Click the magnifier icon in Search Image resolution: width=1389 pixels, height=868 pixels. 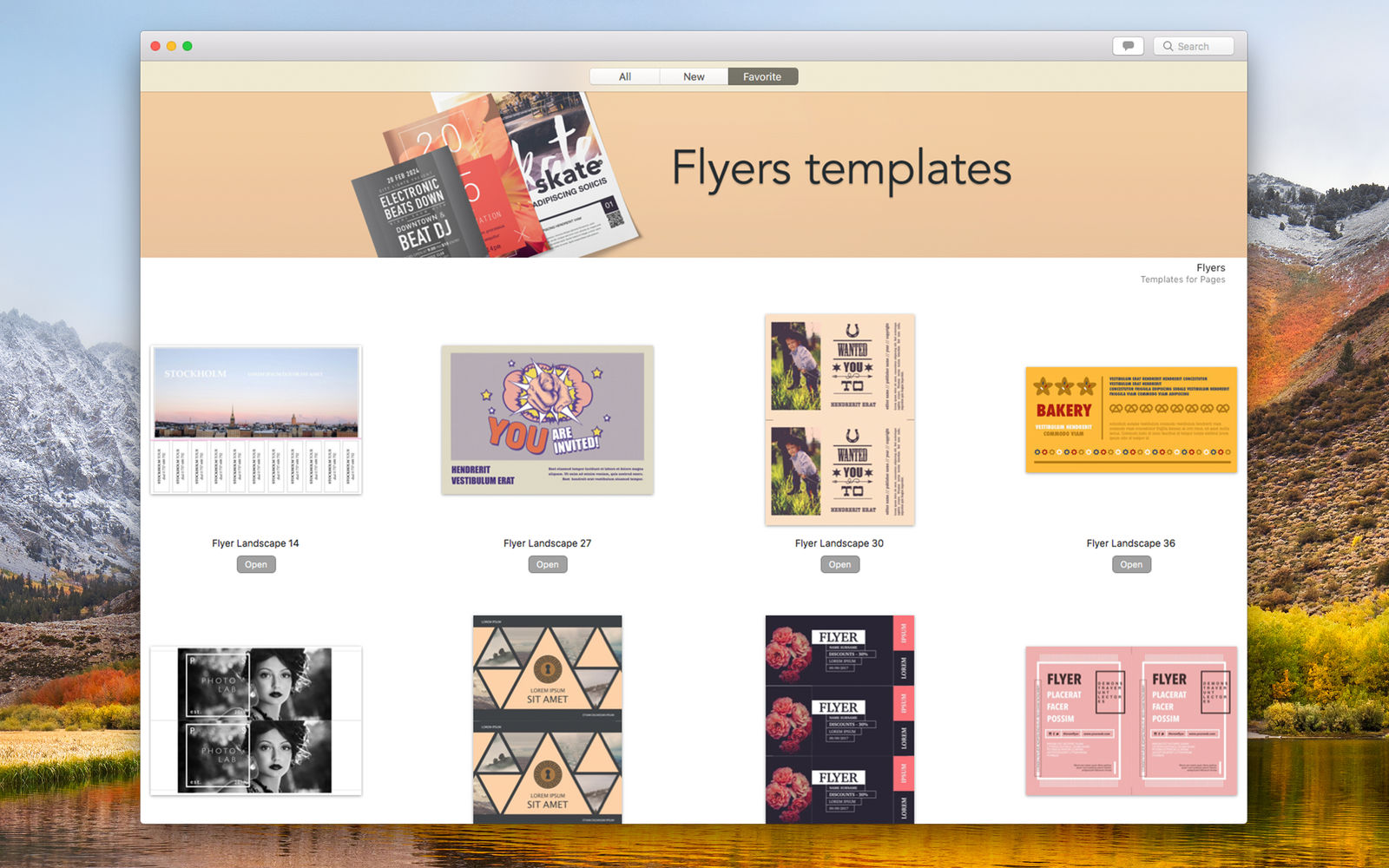(x=1168, y=46)
